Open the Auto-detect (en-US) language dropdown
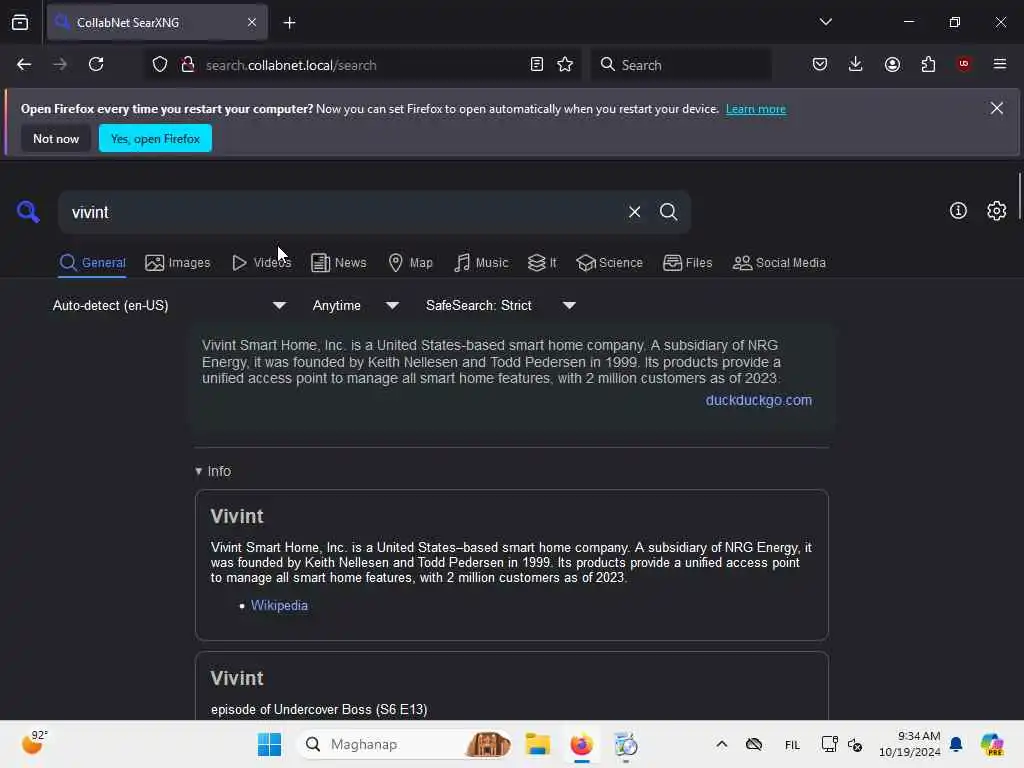Image resolution: width=1024 pixels, height=768 pixels. (169, 305)
